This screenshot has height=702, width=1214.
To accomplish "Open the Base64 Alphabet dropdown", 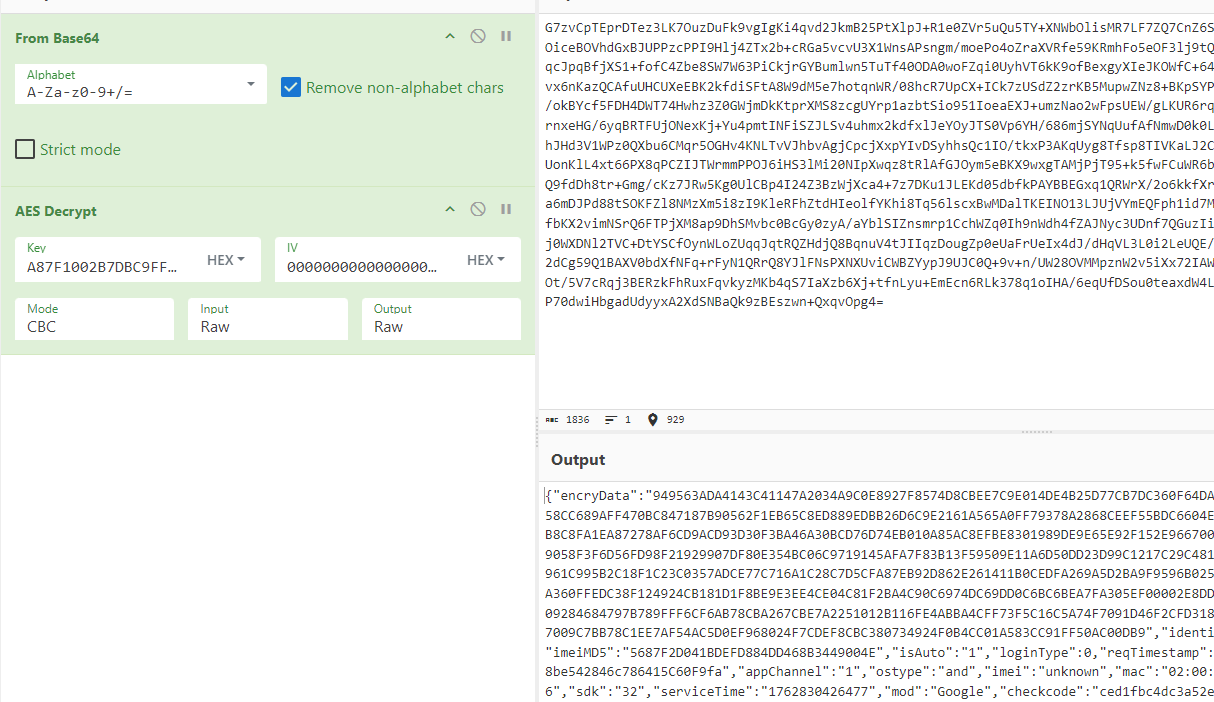I will (140, 85).
